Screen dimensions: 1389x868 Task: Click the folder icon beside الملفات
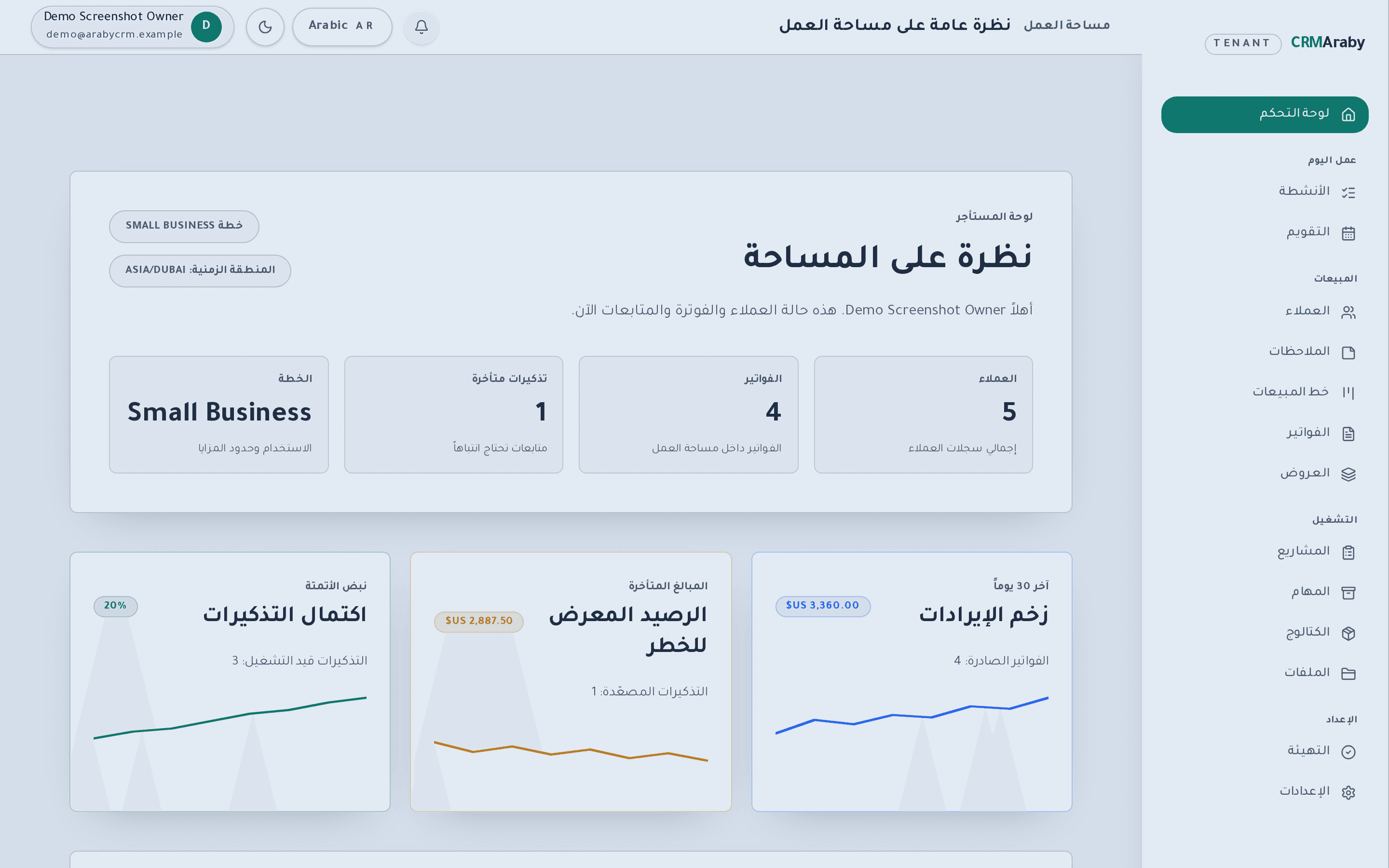tap(1348, 673)
